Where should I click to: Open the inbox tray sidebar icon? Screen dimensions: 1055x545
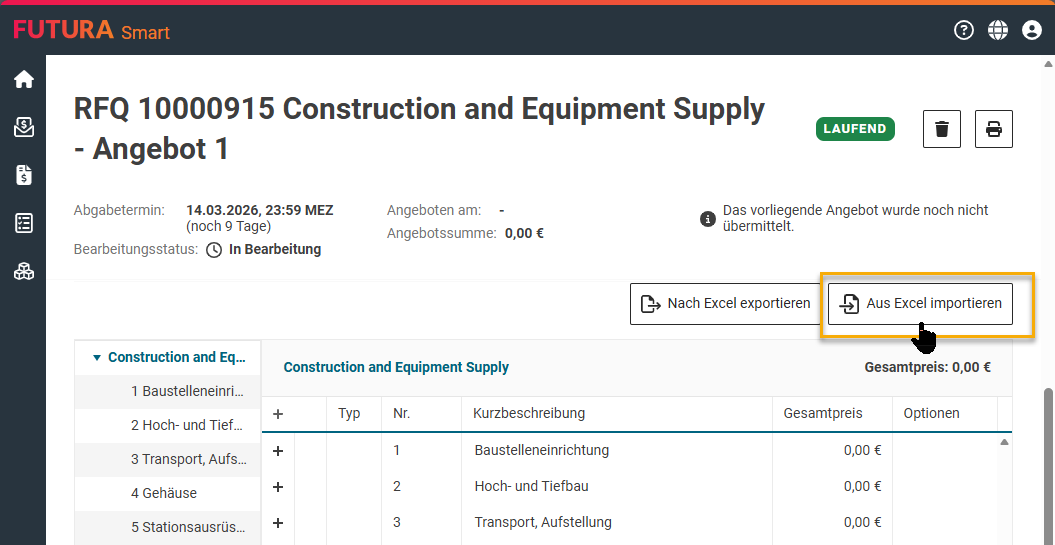[x=23, y=128]
